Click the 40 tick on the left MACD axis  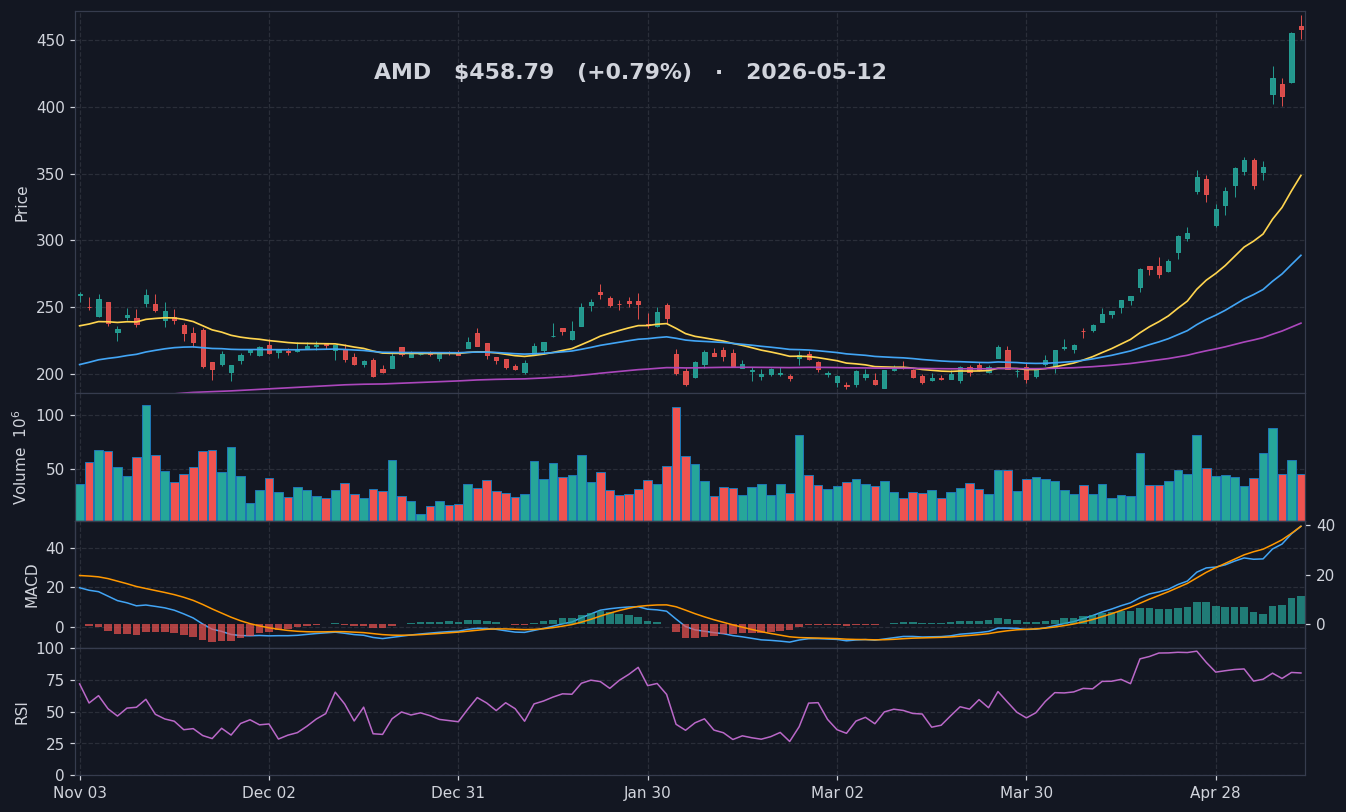pyautogui.click(x=57, y=548)
